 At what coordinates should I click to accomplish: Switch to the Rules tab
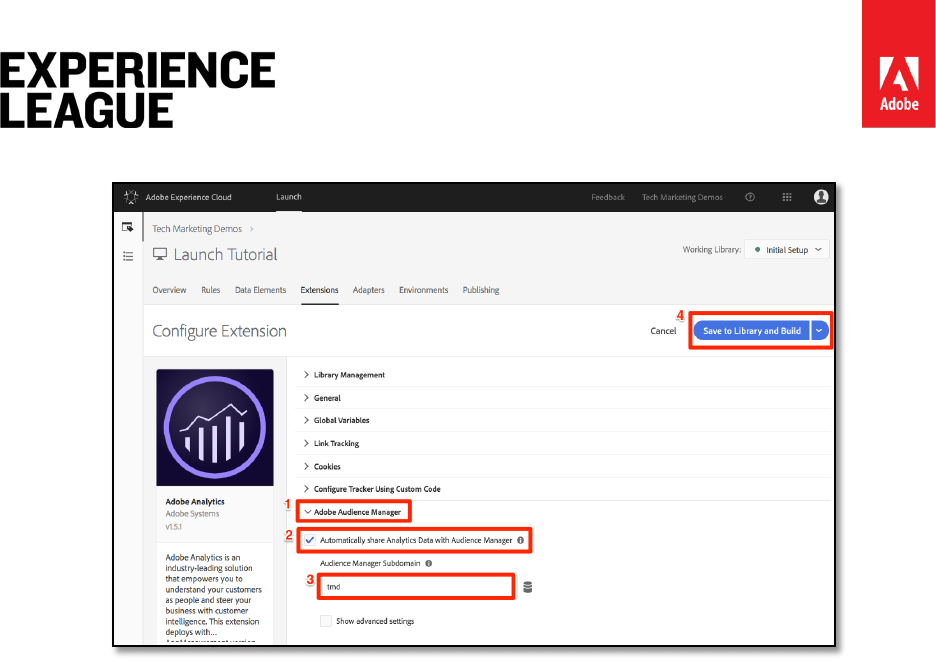tap(211, 290)
